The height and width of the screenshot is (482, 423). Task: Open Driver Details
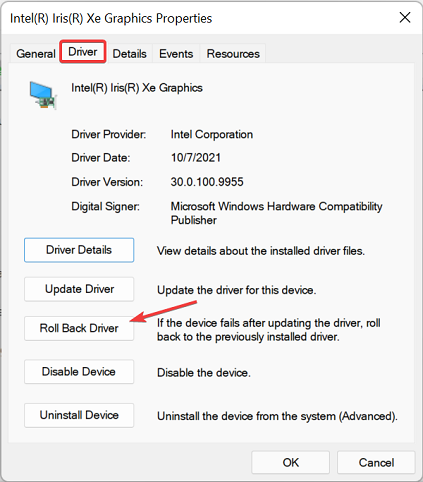(79, 250)
